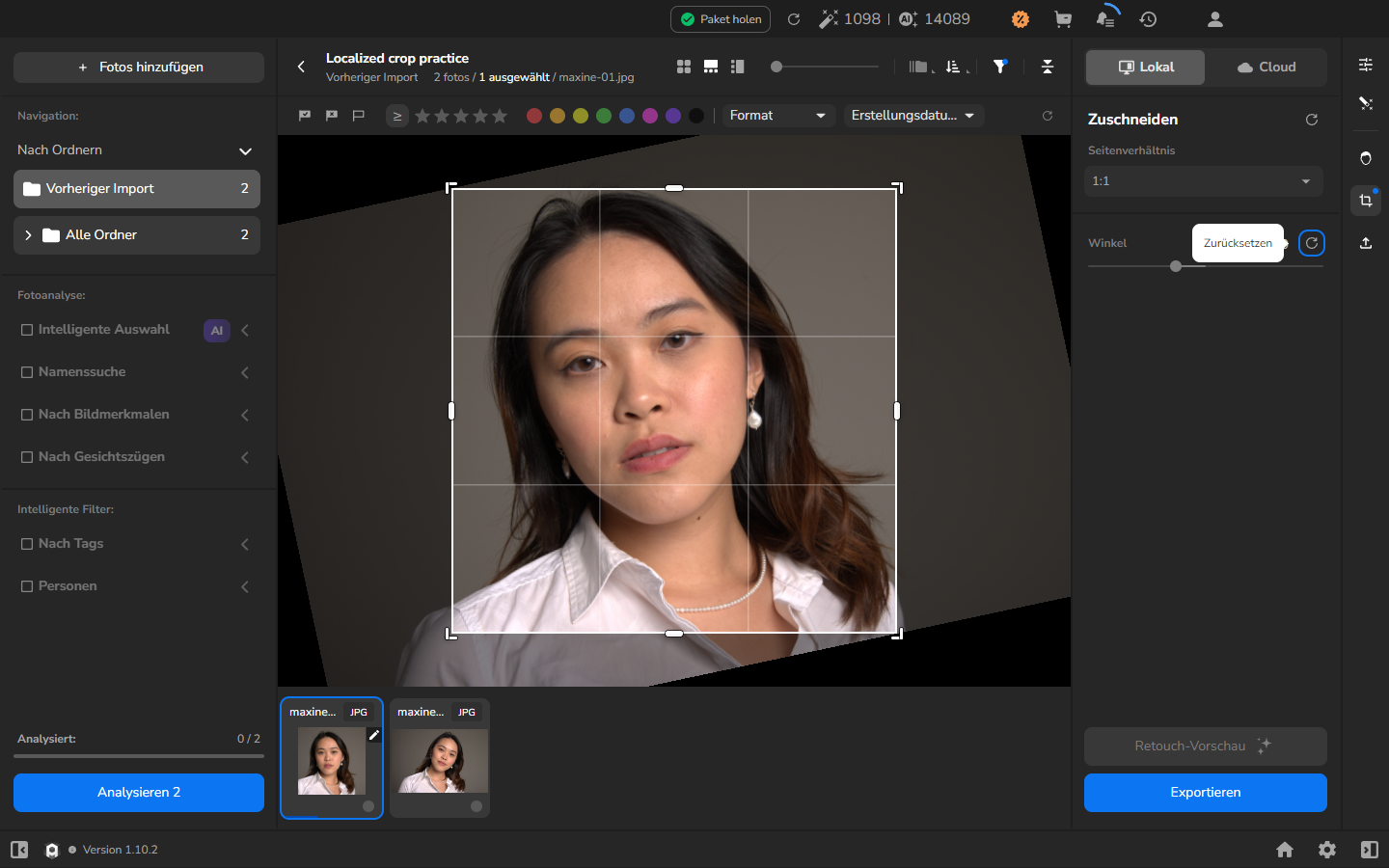Screen dimensions: 1389x868
Task: Enable the Intelligente Auswahl checkbox
Action: coord(27,330)
